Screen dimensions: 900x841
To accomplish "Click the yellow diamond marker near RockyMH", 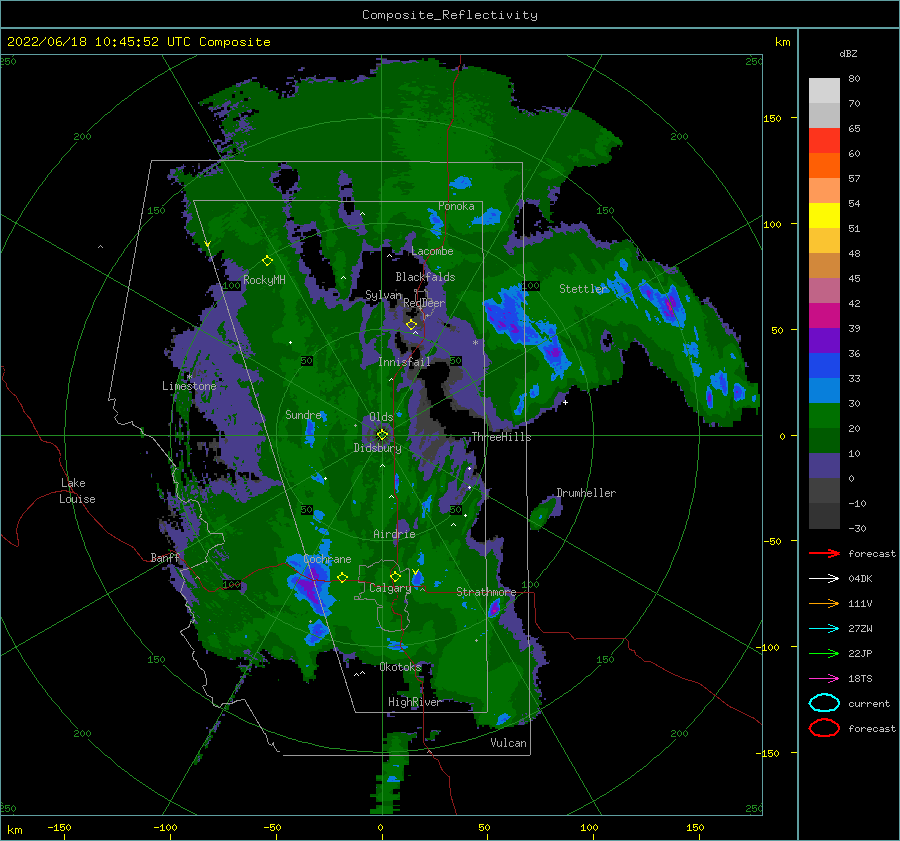I will coord(267,261).
